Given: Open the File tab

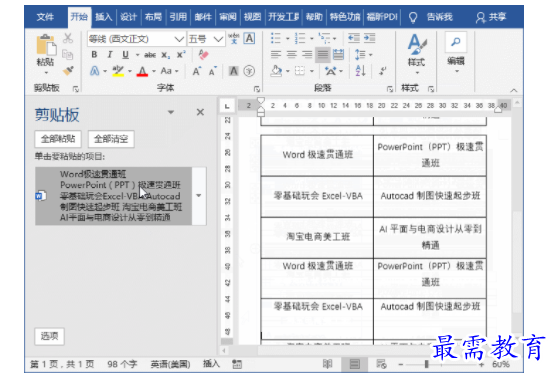Looking at the screenshot, I should tap(45, 17).
